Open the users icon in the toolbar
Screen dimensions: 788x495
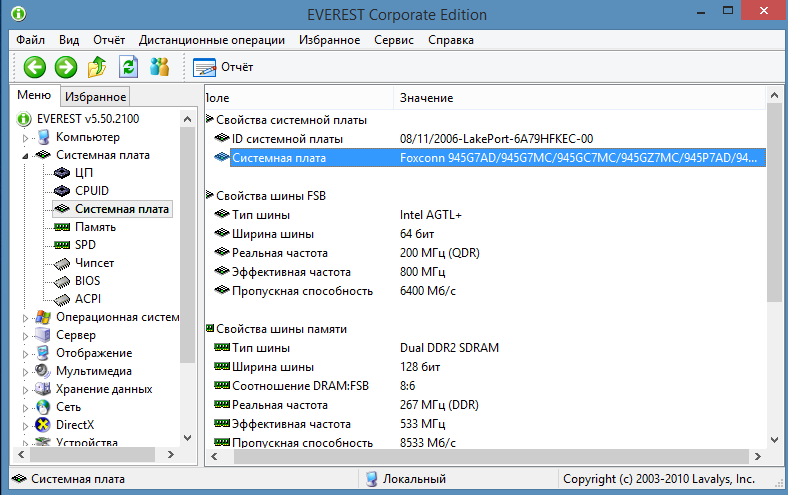(x=159, y=67)
